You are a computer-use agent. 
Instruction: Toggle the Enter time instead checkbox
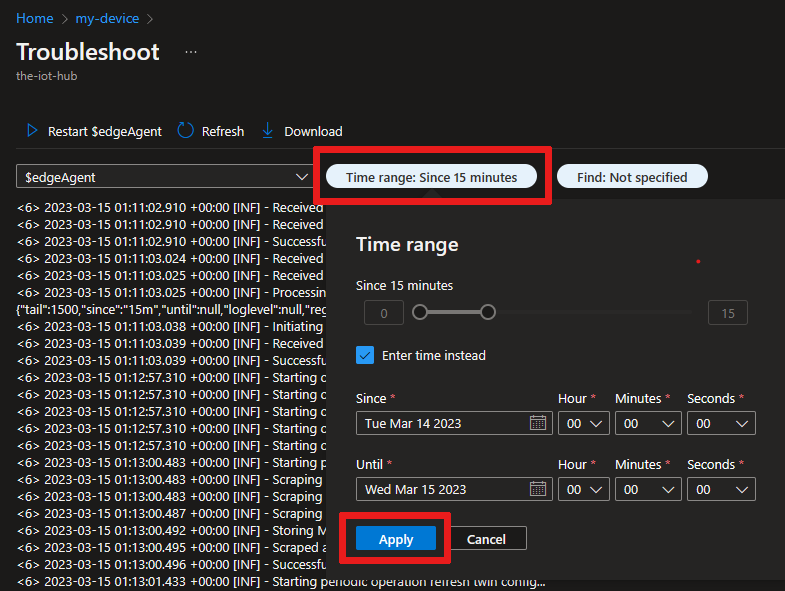[x=365, y=355]
